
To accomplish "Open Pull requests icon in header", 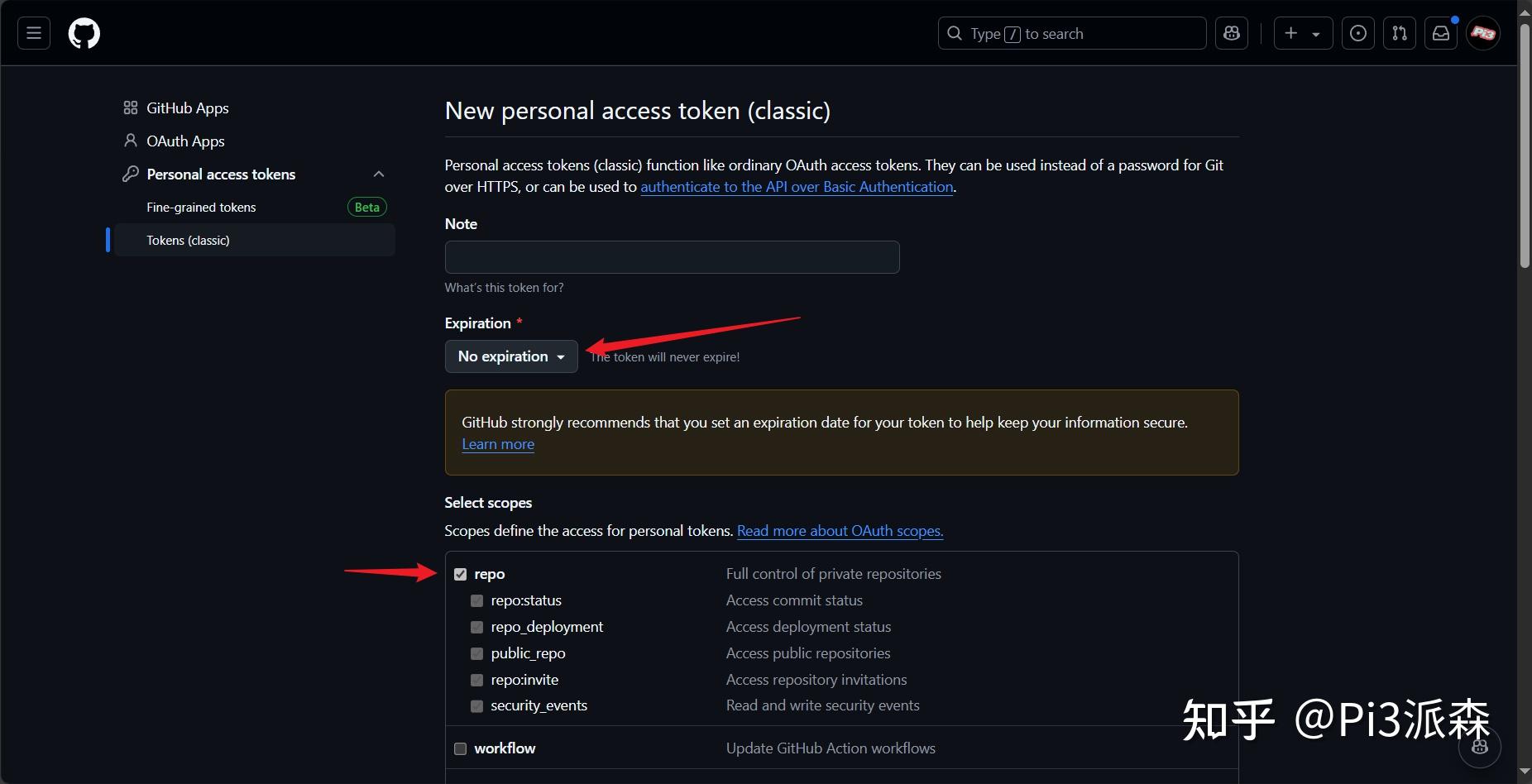I will (x=1399, y=33).
